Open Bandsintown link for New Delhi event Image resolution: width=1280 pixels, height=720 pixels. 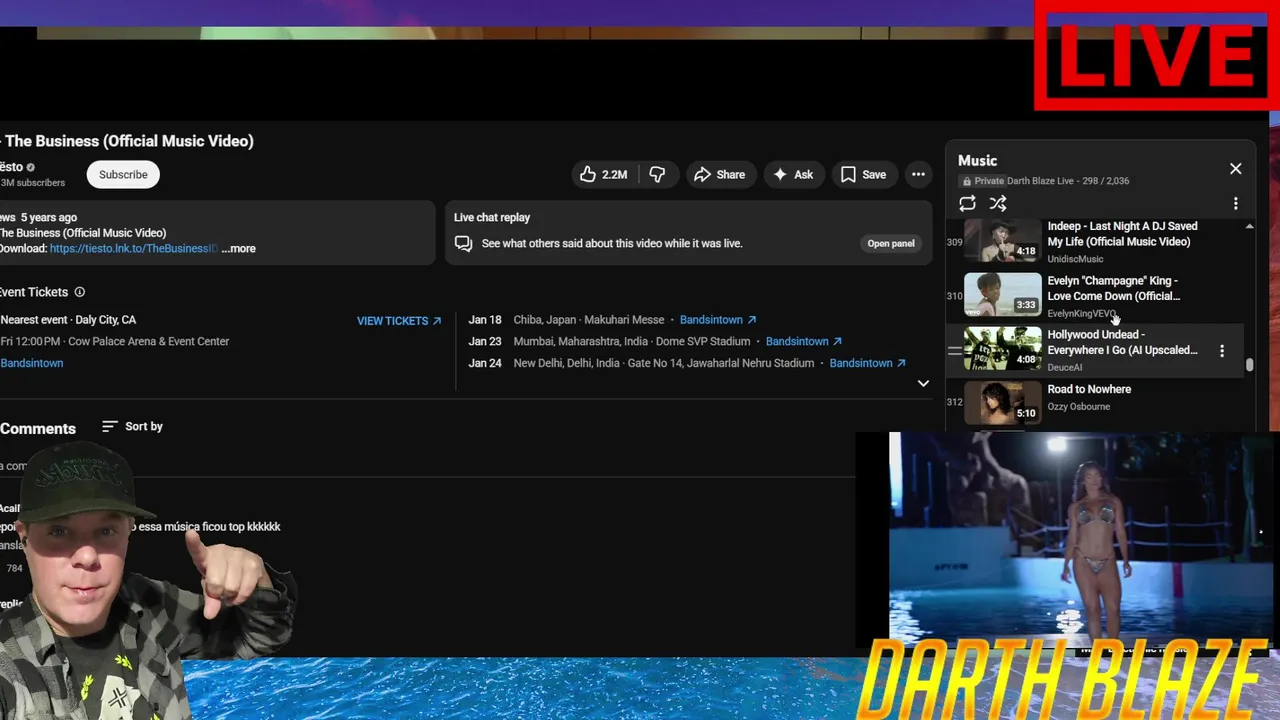[868, 363]
